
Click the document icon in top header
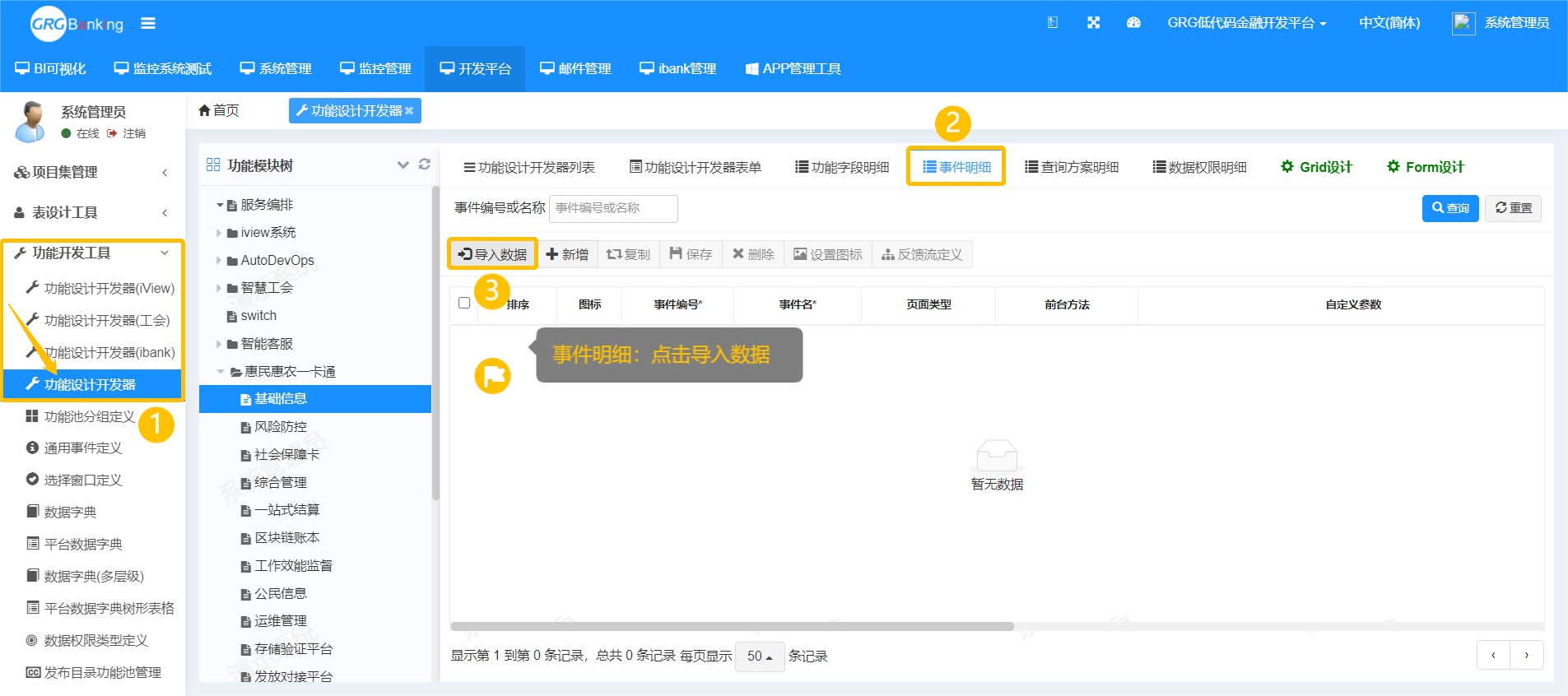1053,23
